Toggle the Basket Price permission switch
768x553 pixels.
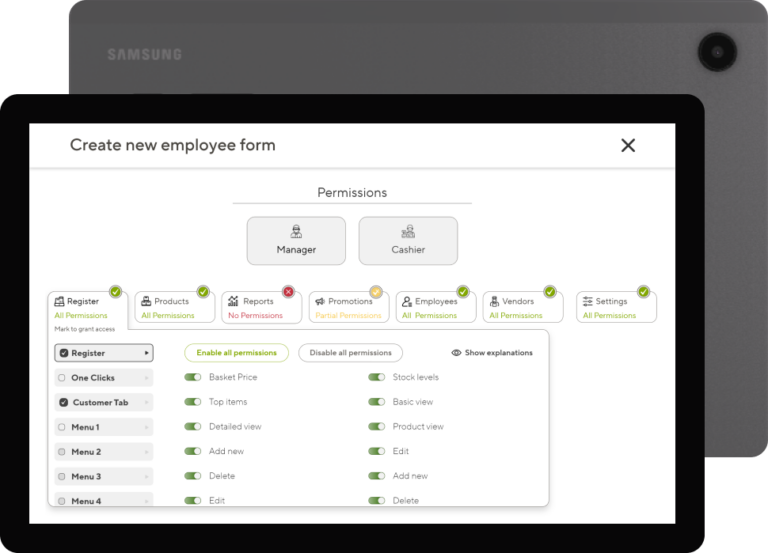(193, 377)
